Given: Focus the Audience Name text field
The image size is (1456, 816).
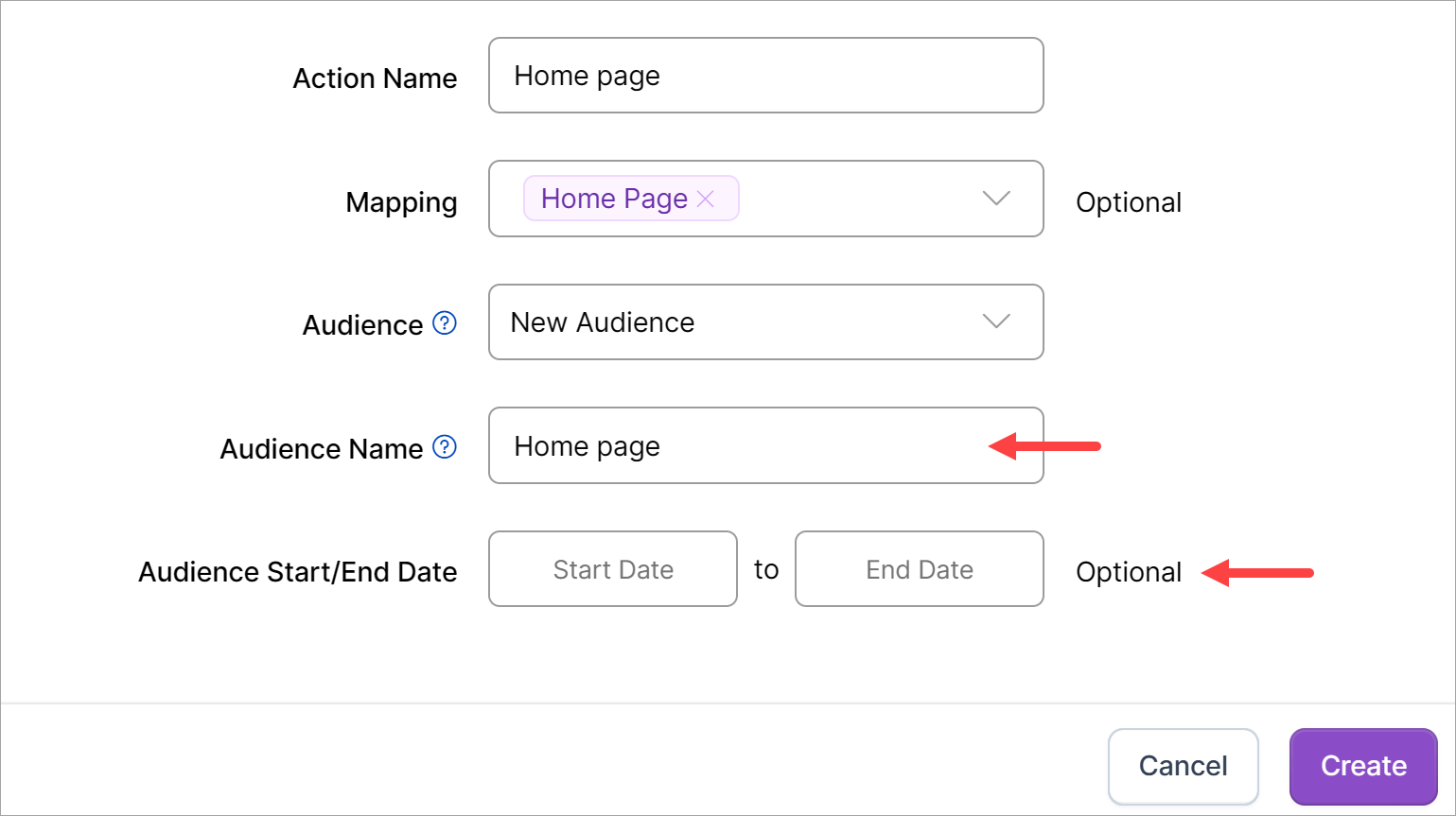Looking at the screenshot, I should (738, 446).
